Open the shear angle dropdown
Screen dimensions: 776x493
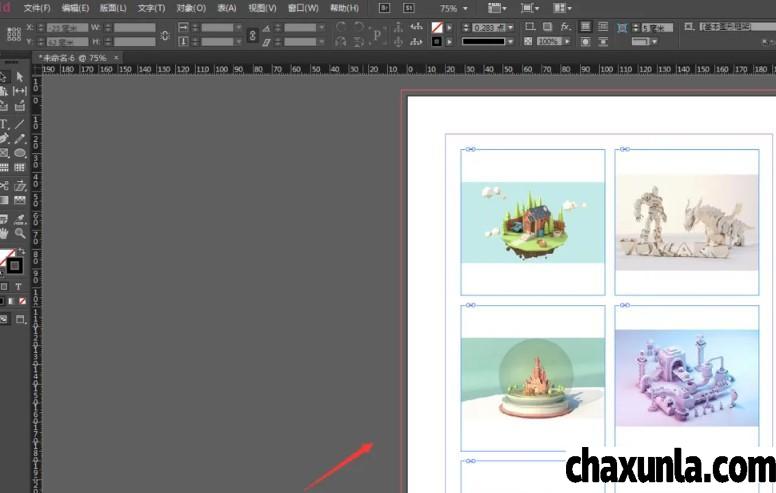[x=322, y=42]
